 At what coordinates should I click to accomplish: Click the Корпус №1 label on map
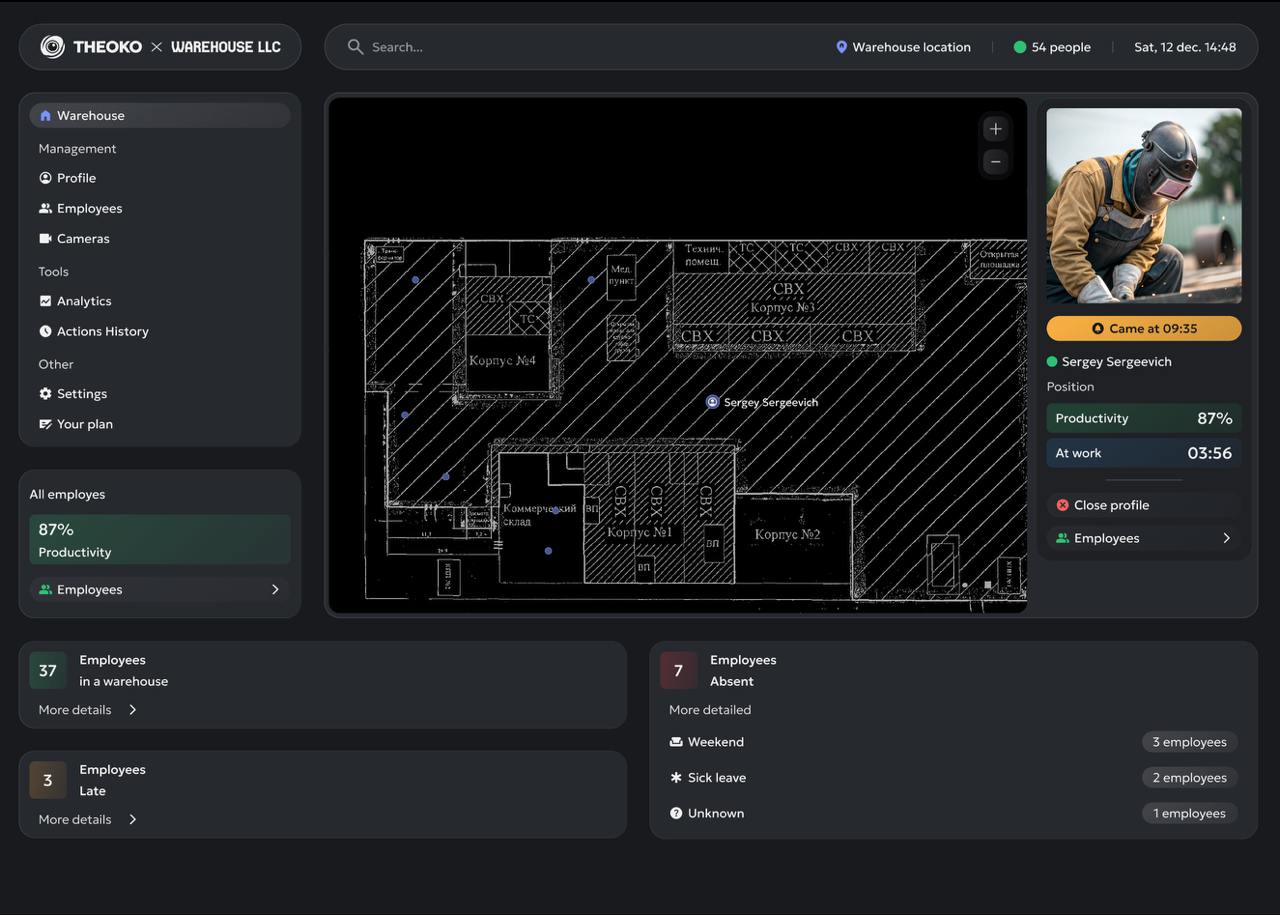coord(640,532)
